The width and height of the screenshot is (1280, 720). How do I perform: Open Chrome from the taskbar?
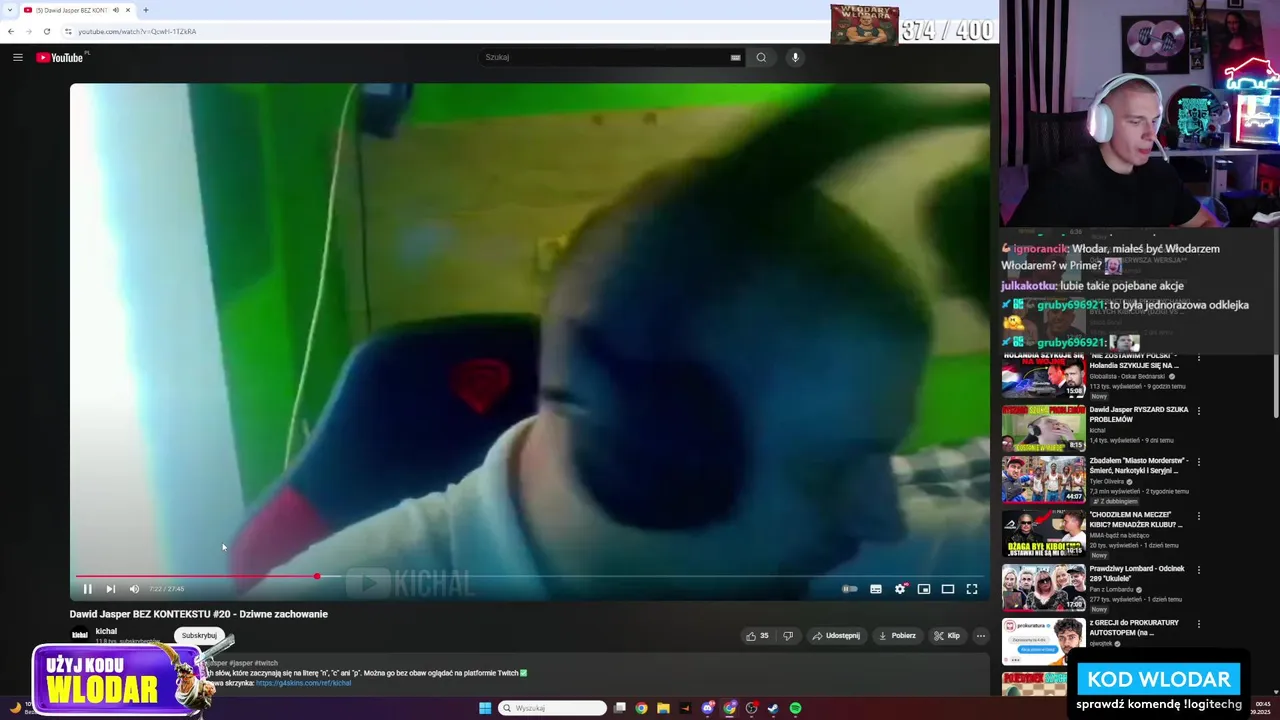coord(641,708)
